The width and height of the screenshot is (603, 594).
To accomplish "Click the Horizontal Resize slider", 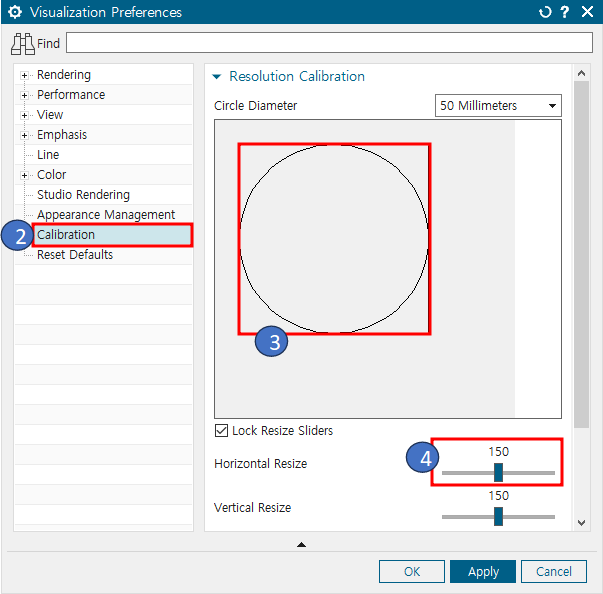I will coord(498,472).
